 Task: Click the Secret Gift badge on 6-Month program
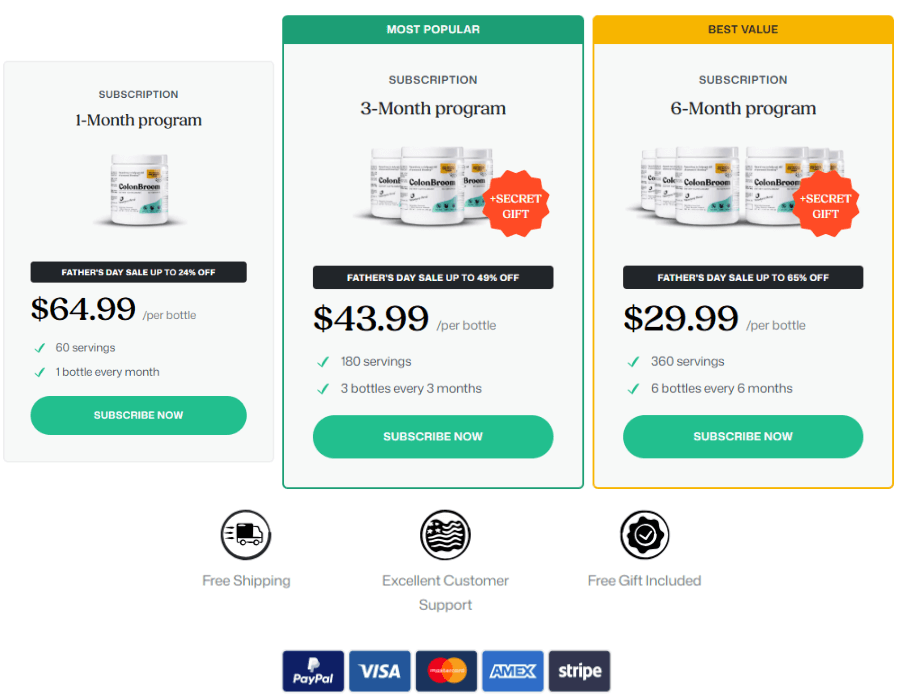click(825, 204)
